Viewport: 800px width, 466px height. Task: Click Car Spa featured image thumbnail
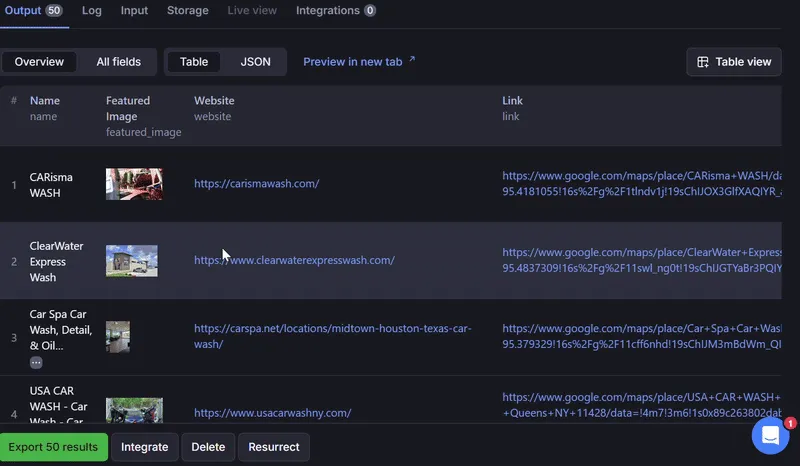(118, 337)
